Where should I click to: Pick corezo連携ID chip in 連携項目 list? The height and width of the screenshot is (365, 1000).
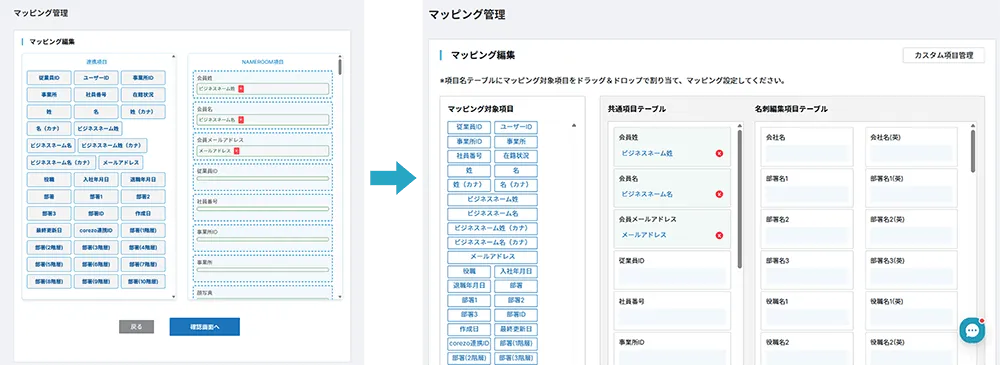[x=96, y=230]
